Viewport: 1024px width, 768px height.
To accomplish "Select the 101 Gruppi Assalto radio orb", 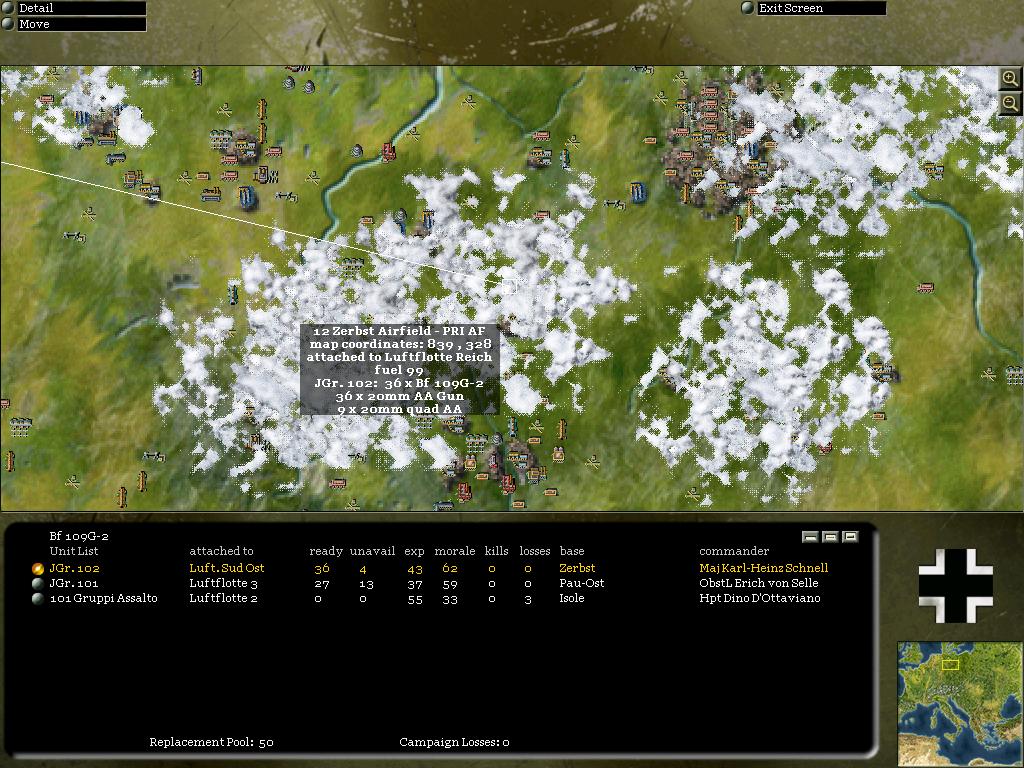I will tap(38, 598).
